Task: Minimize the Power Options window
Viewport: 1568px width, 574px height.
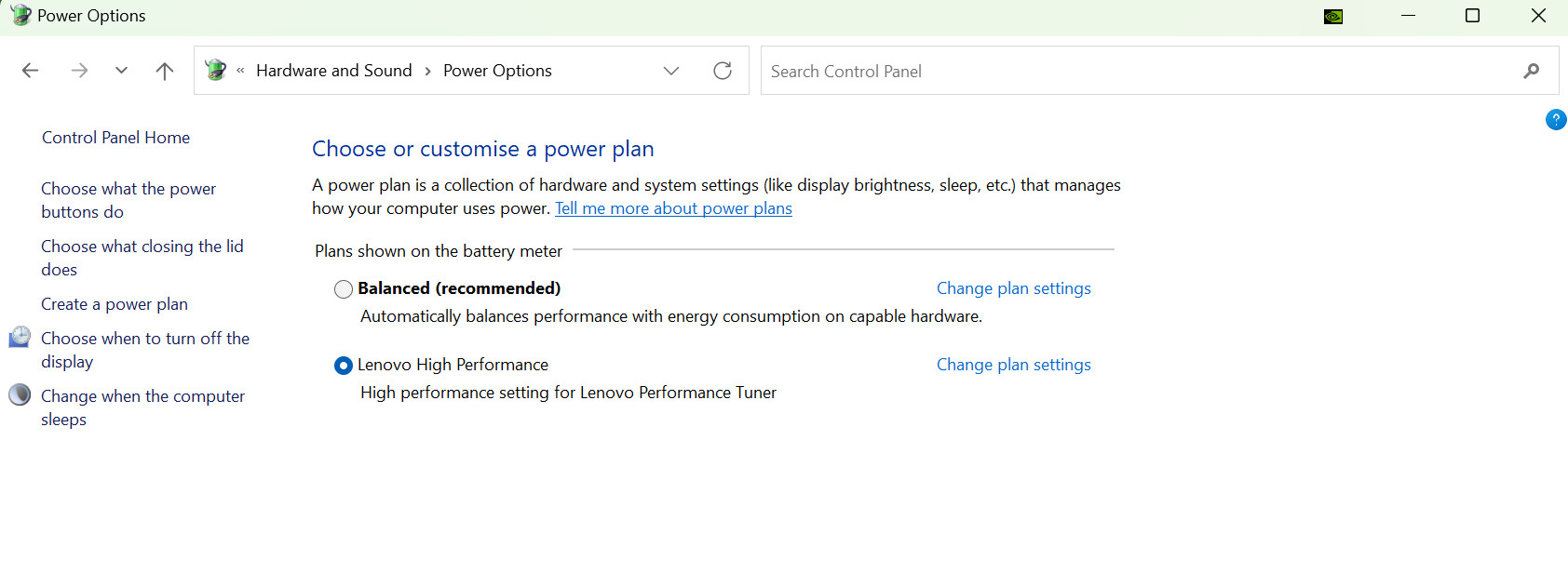Action: coord(1408,16)
